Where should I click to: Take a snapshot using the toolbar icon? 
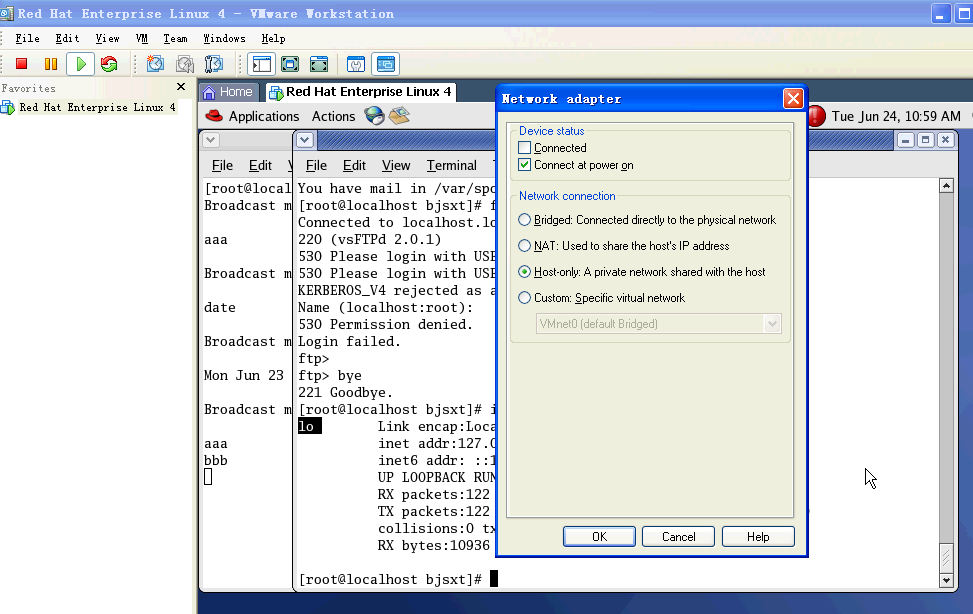pos(155,64)
